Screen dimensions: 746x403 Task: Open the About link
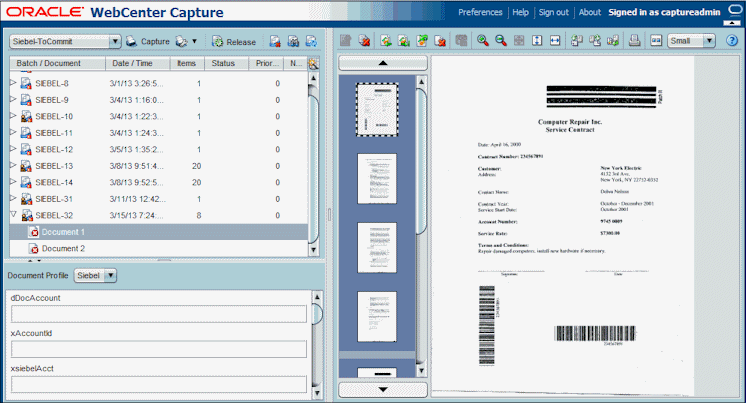[x=589, y=12]
